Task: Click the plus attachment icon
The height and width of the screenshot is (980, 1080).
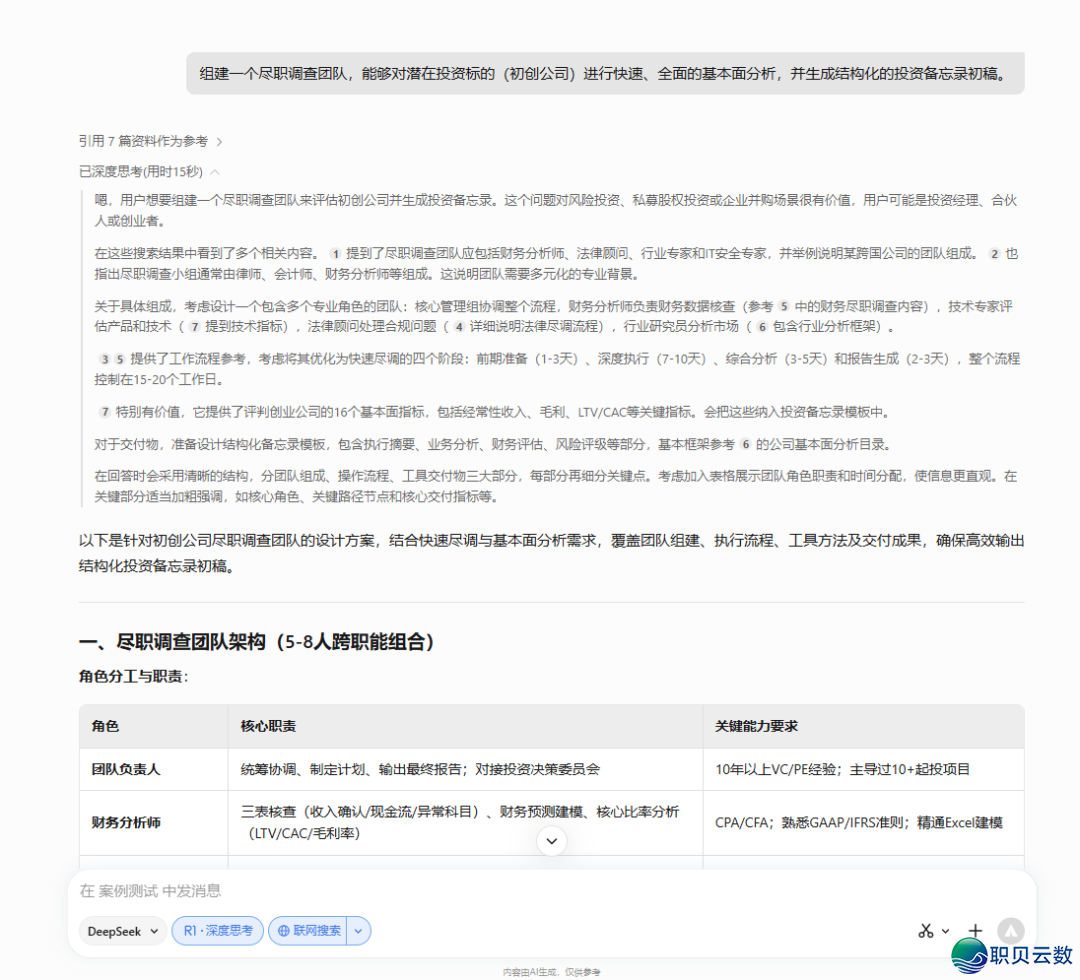Action: 975,931
